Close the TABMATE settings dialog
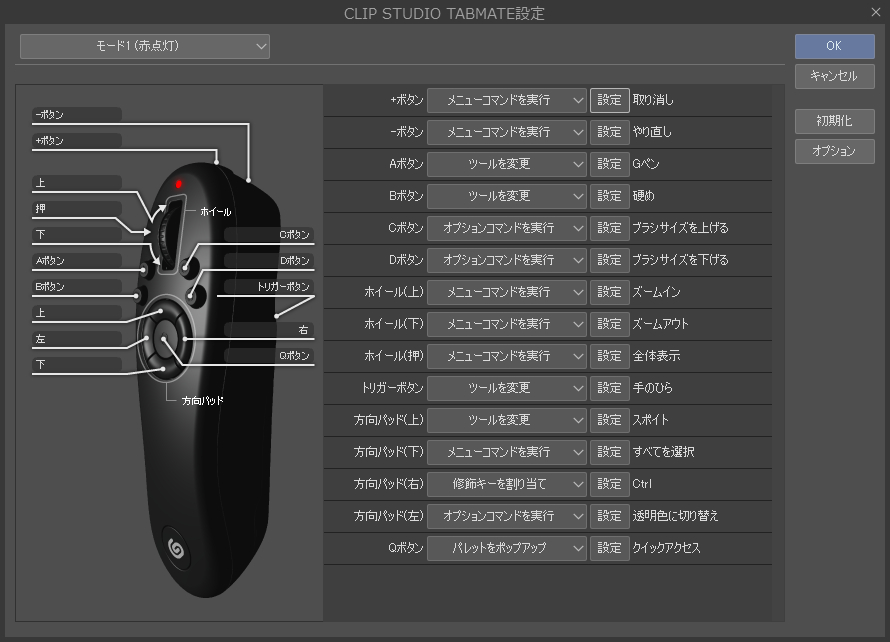890x642 pixels. (x=876, y=12)
